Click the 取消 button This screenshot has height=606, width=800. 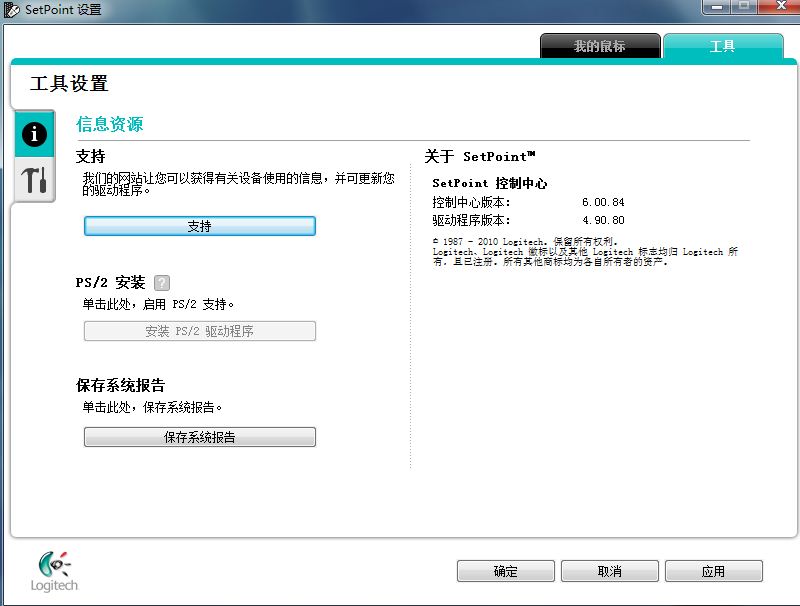pyautogui.click(x=610, y=571)
